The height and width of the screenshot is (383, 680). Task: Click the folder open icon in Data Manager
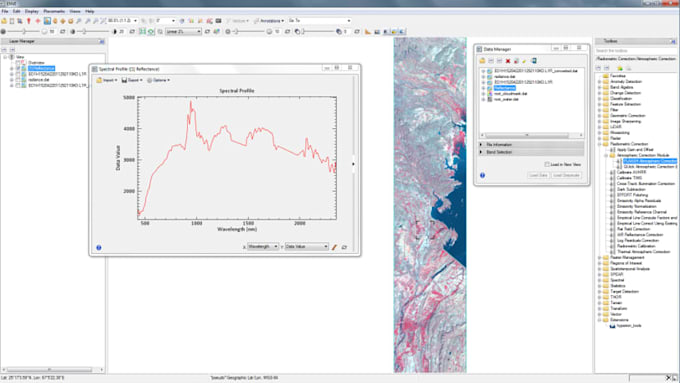(482, 61)
